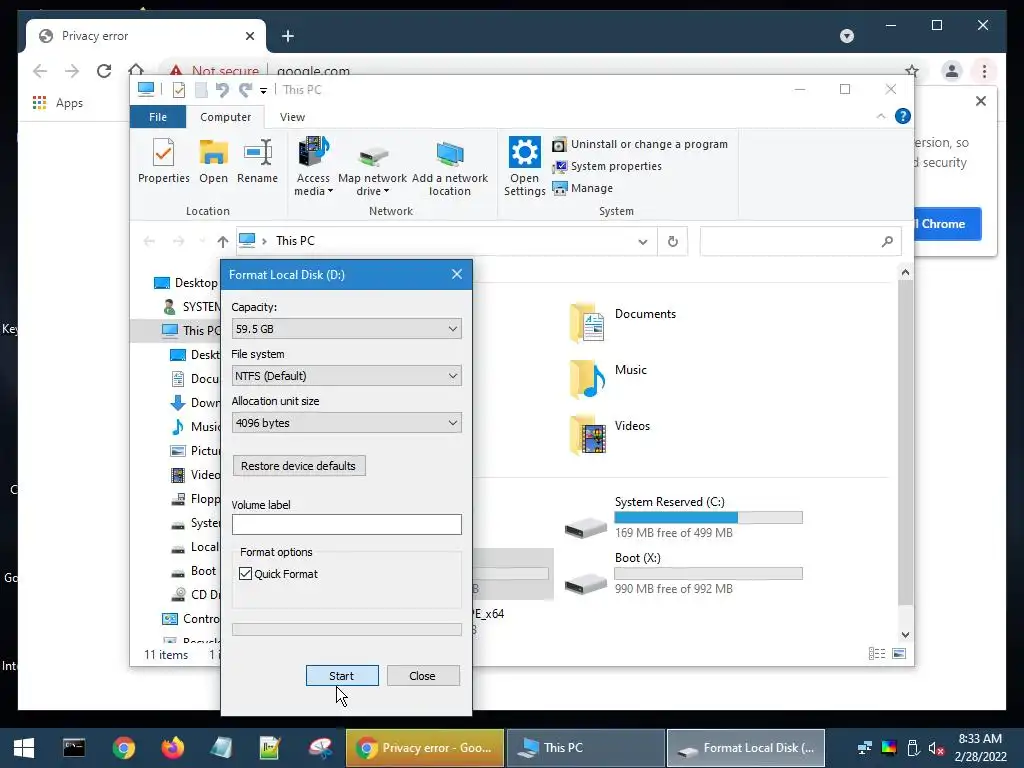Open the Capacity dropdown showing 59.5 GB
Image resolution: width=1024 pixels, height=768 pixels.
point(346,329)
